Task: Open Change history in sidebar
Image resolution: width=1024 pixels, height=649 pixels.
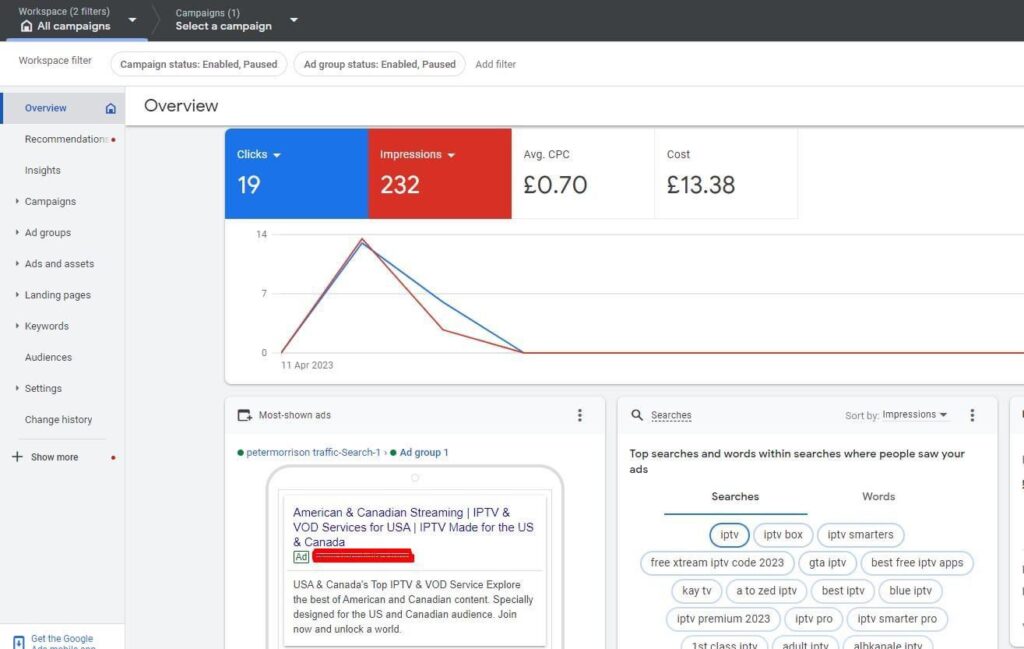Action: click(58, 420)
